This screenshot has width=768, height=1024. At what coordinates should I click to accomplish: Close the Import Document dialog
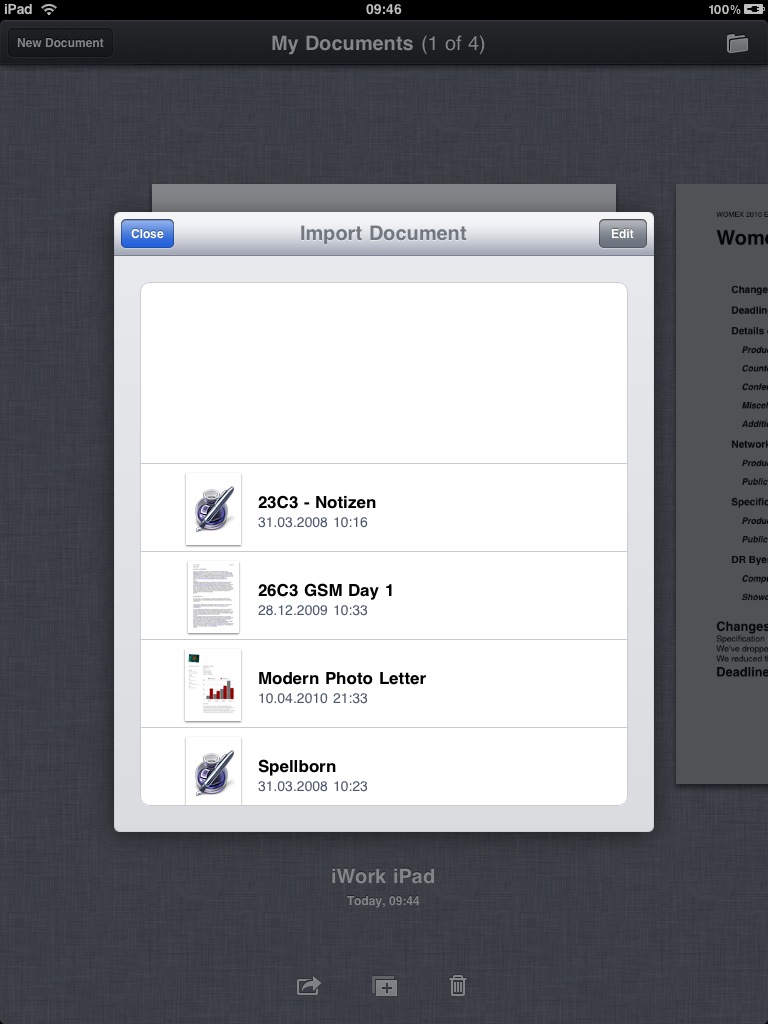point(147,234)
